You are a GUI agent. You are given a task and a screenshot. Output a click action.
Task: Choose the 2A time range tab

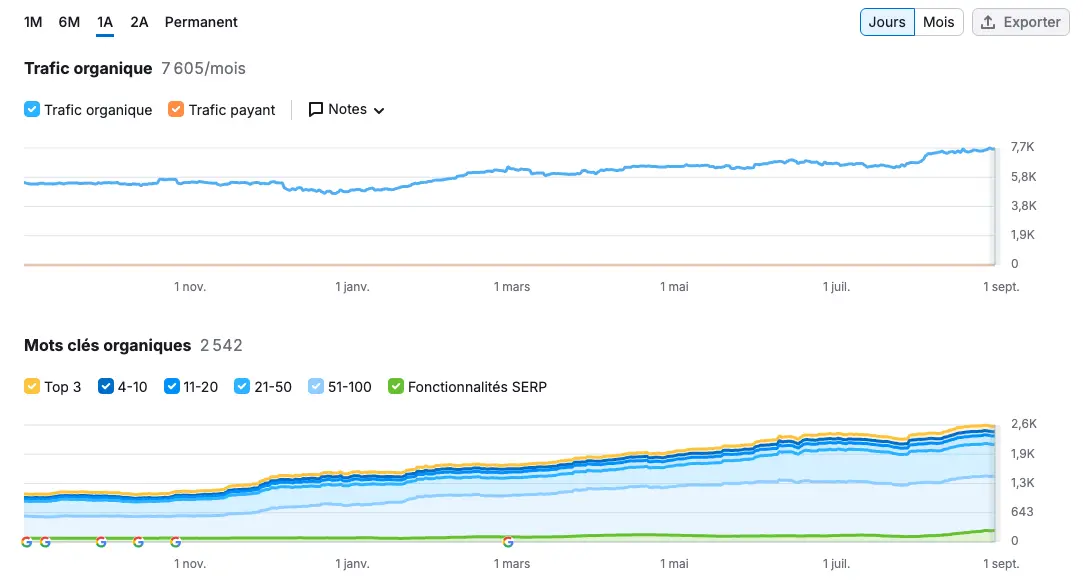coord(140,22)
